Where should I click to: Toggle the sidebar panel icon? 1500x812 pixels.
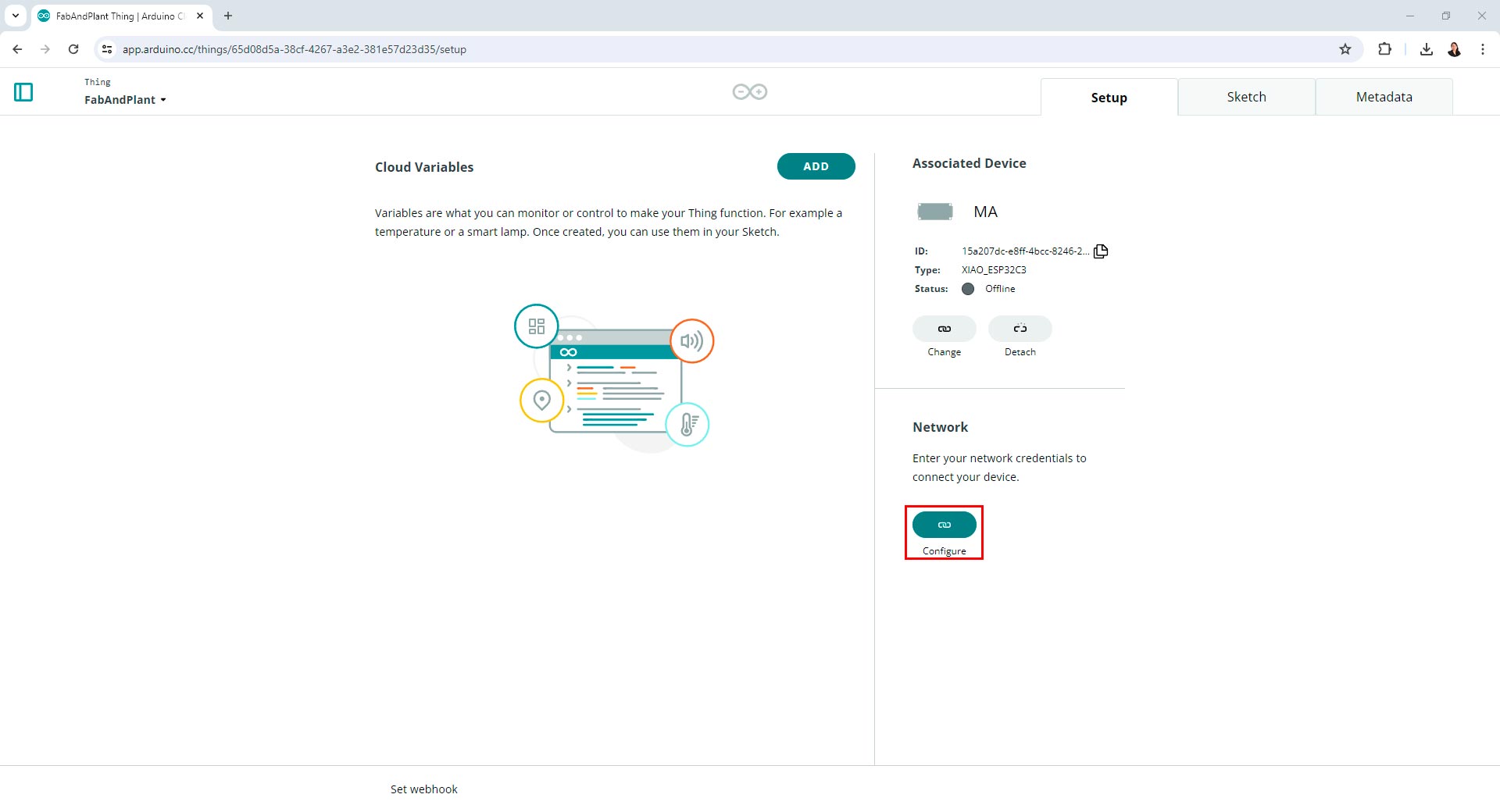23,92
